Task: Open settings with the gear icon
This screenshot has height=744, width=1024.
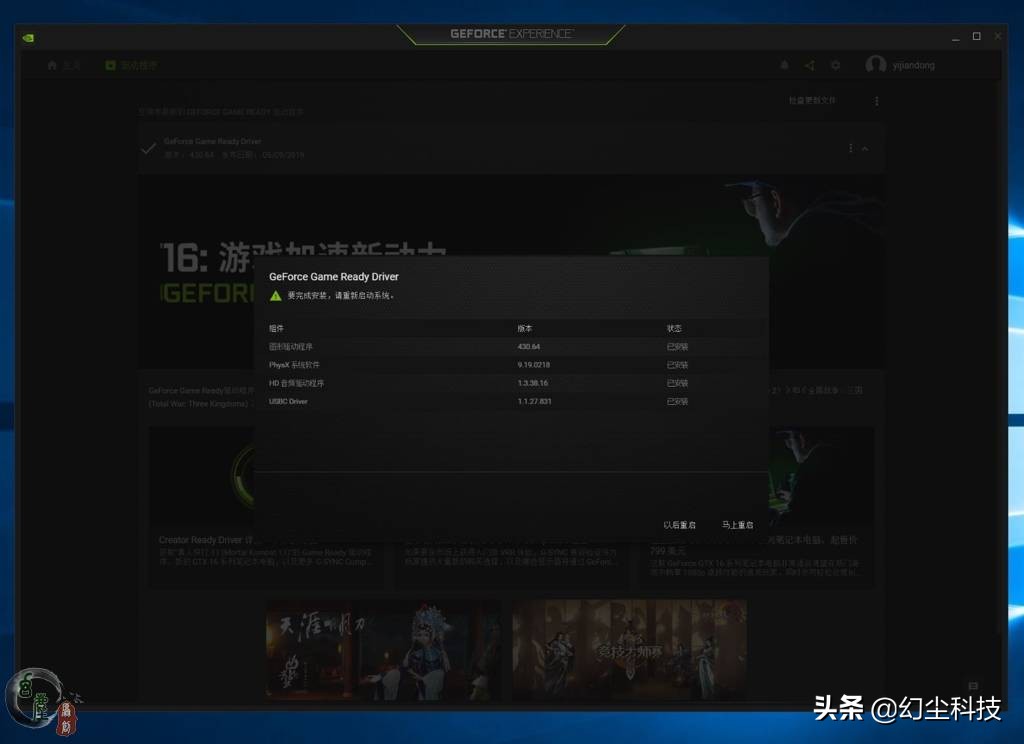Action: coord(836,65)
